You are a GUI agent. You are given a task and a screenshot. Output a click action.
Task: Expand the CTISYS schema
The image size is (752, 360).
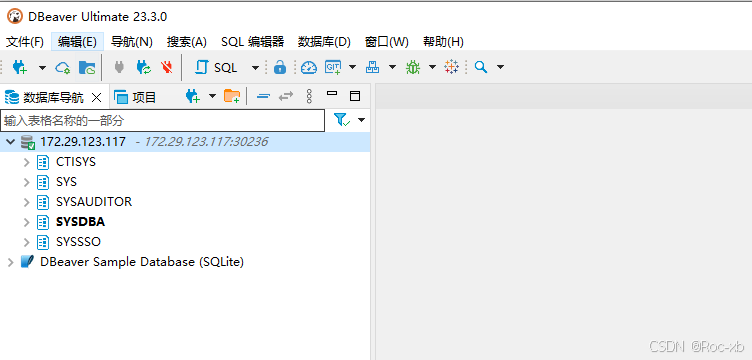click(27, 163)
